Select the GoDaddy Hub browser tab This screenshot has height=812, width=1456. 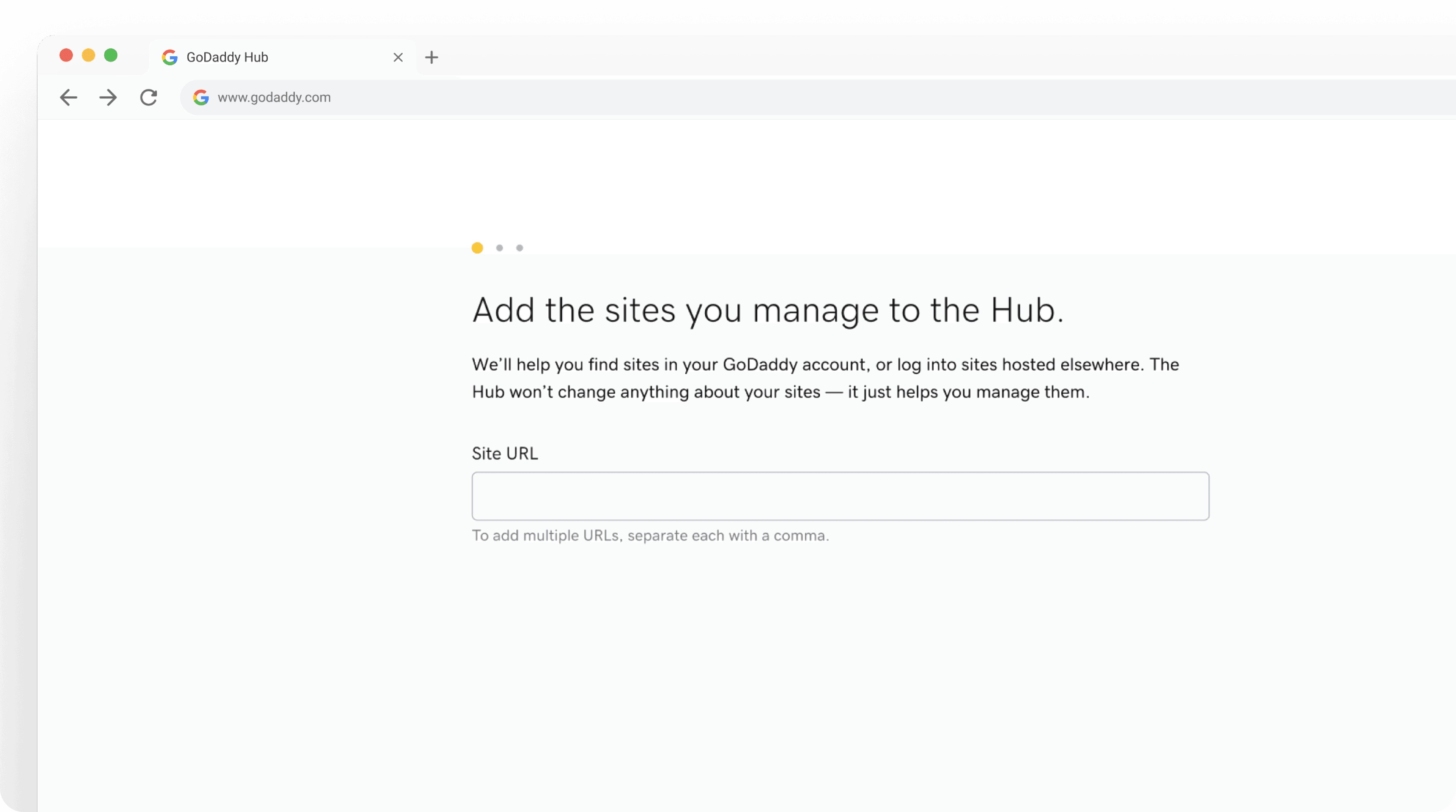coord(282,57)
